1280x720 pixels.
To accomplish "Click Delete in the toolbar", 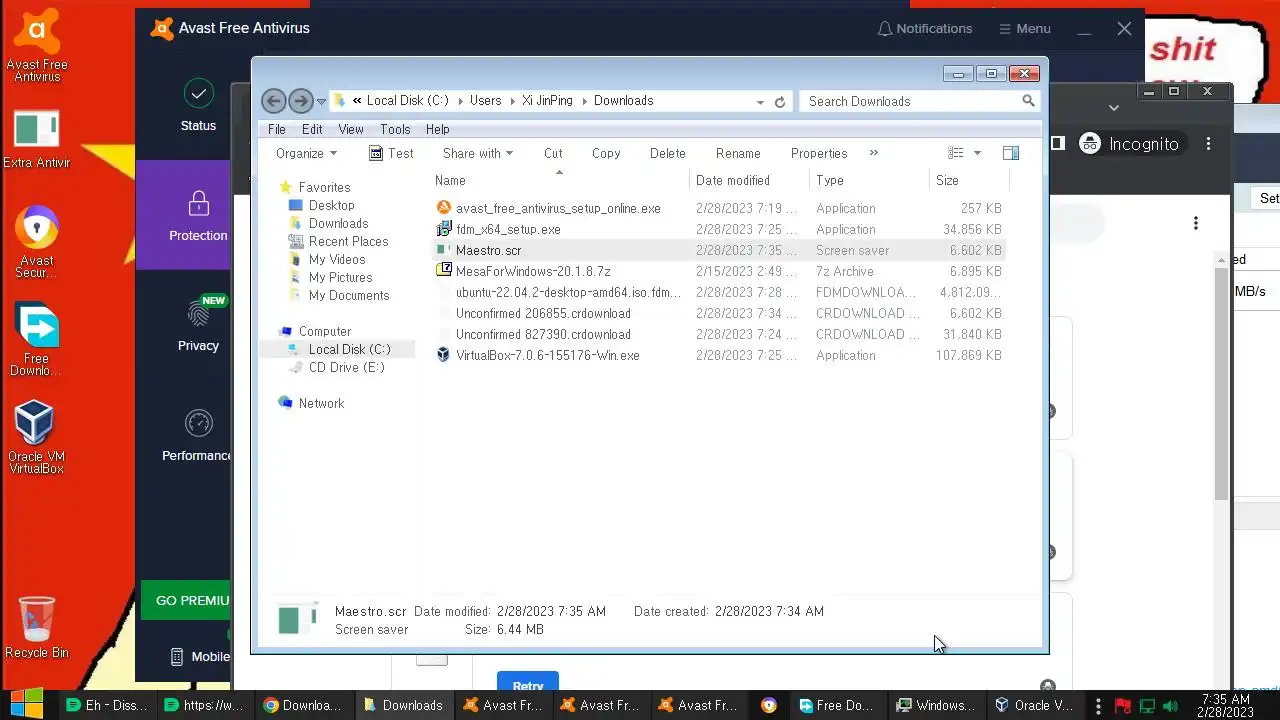I will pyautogui.click(x=667, y=153).
